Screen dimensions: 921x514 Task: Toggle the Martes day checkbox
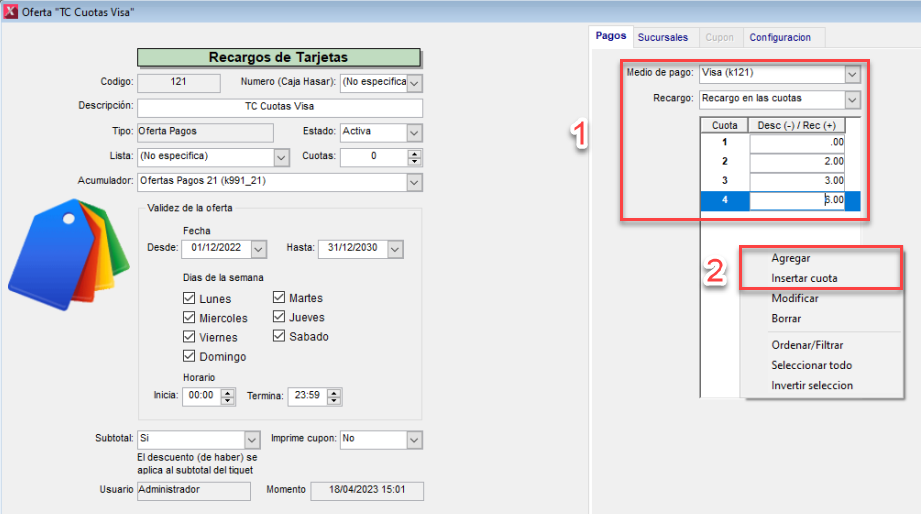tap(280, 298)
